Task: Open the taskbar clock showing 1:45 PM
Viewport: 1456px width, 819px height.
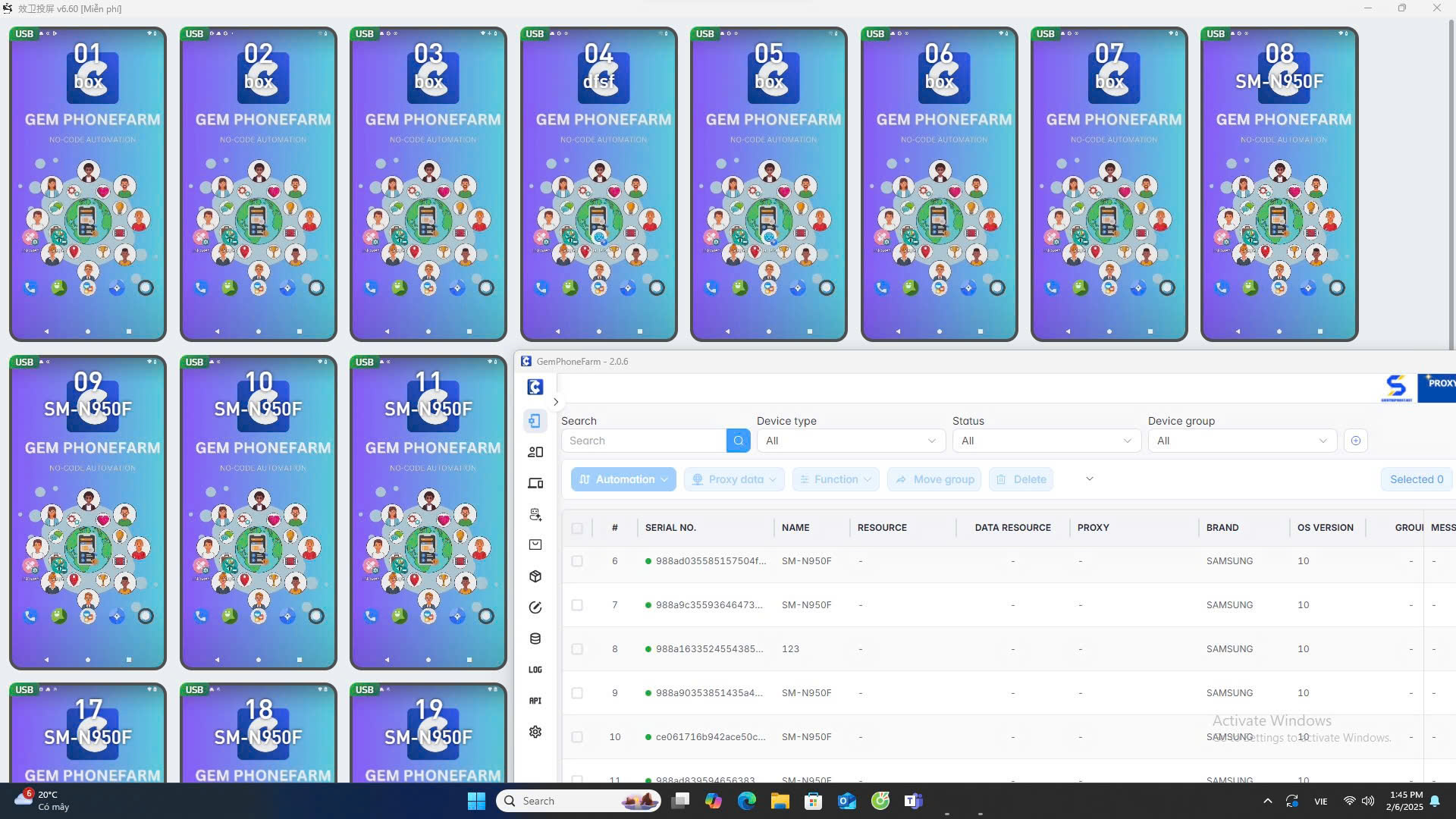Action: pos(1405,801)
